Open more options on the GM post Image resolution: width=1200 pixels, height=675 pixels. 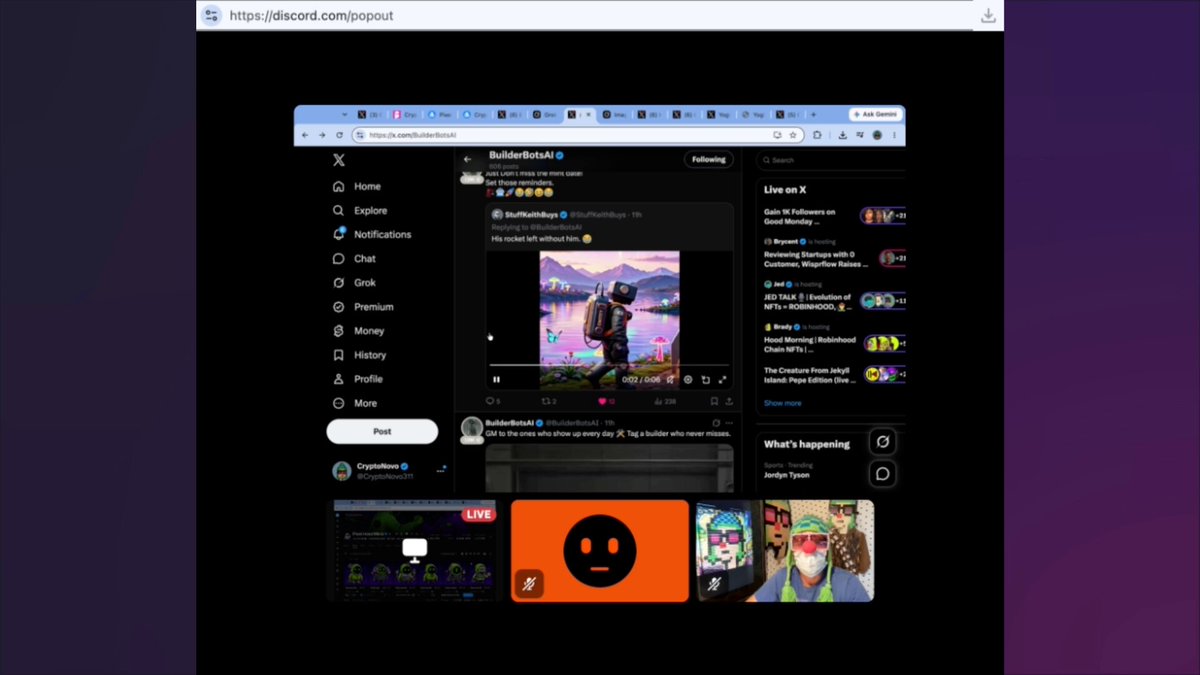(x=728, y=423)
